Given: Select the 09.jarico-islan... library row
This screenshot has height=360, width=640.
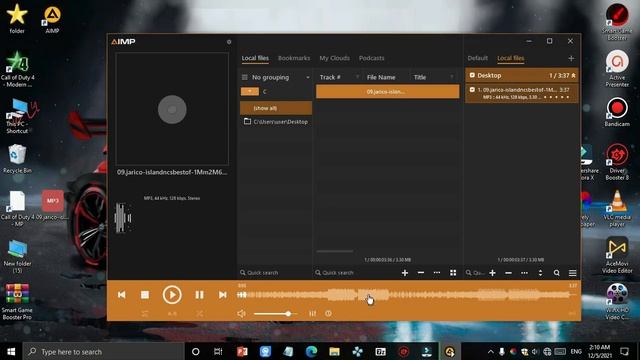Looking at the screenshot, I should coord(387,91).
